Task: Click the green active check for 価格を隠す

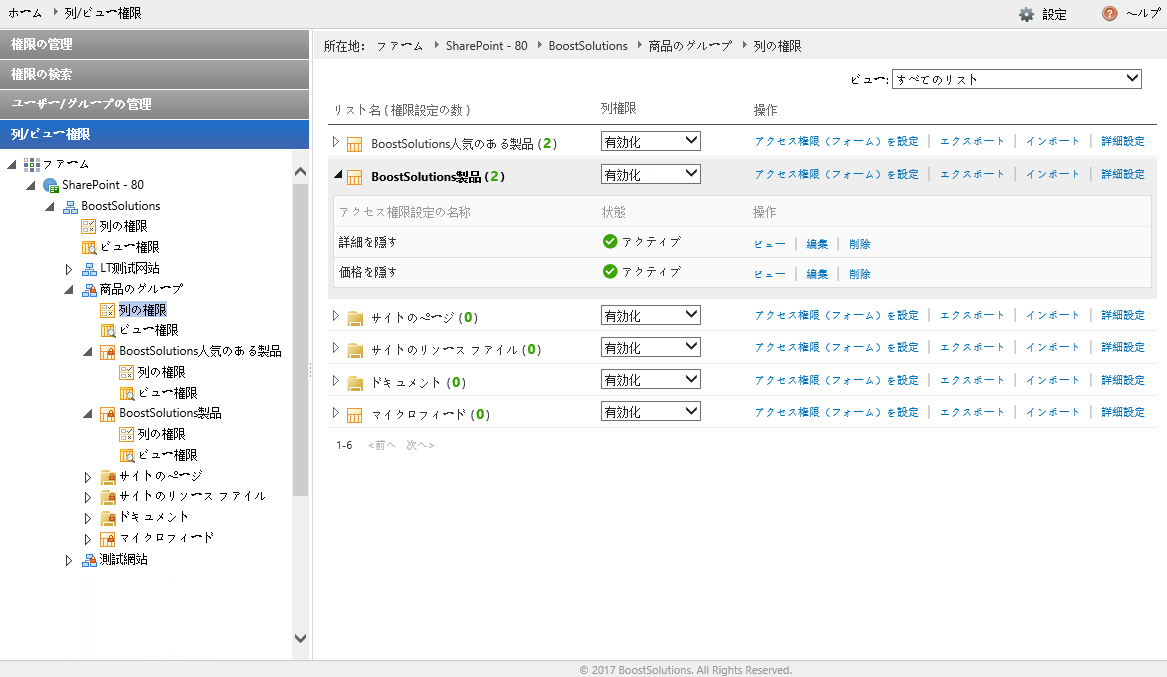Action: click(x=610, y=272)
